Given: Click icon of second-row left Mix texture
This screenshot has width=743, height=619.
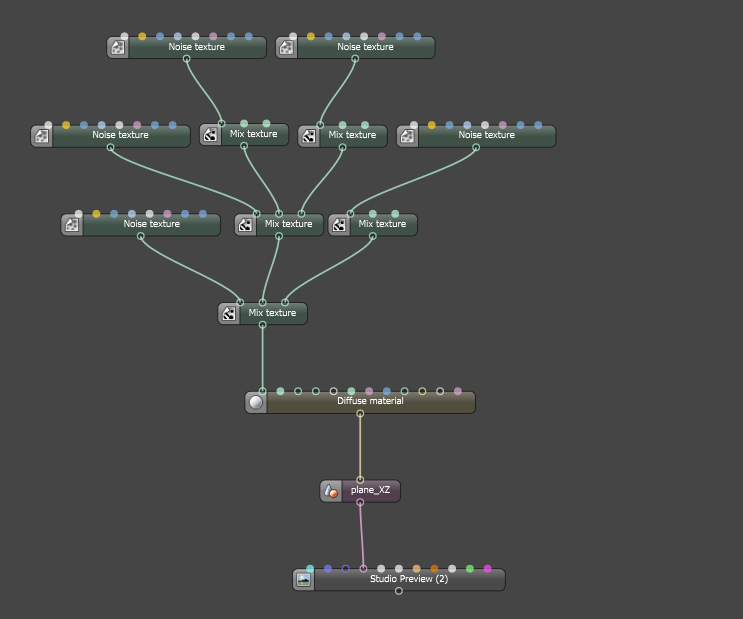Looking at the screenshot, I should 210,135.
